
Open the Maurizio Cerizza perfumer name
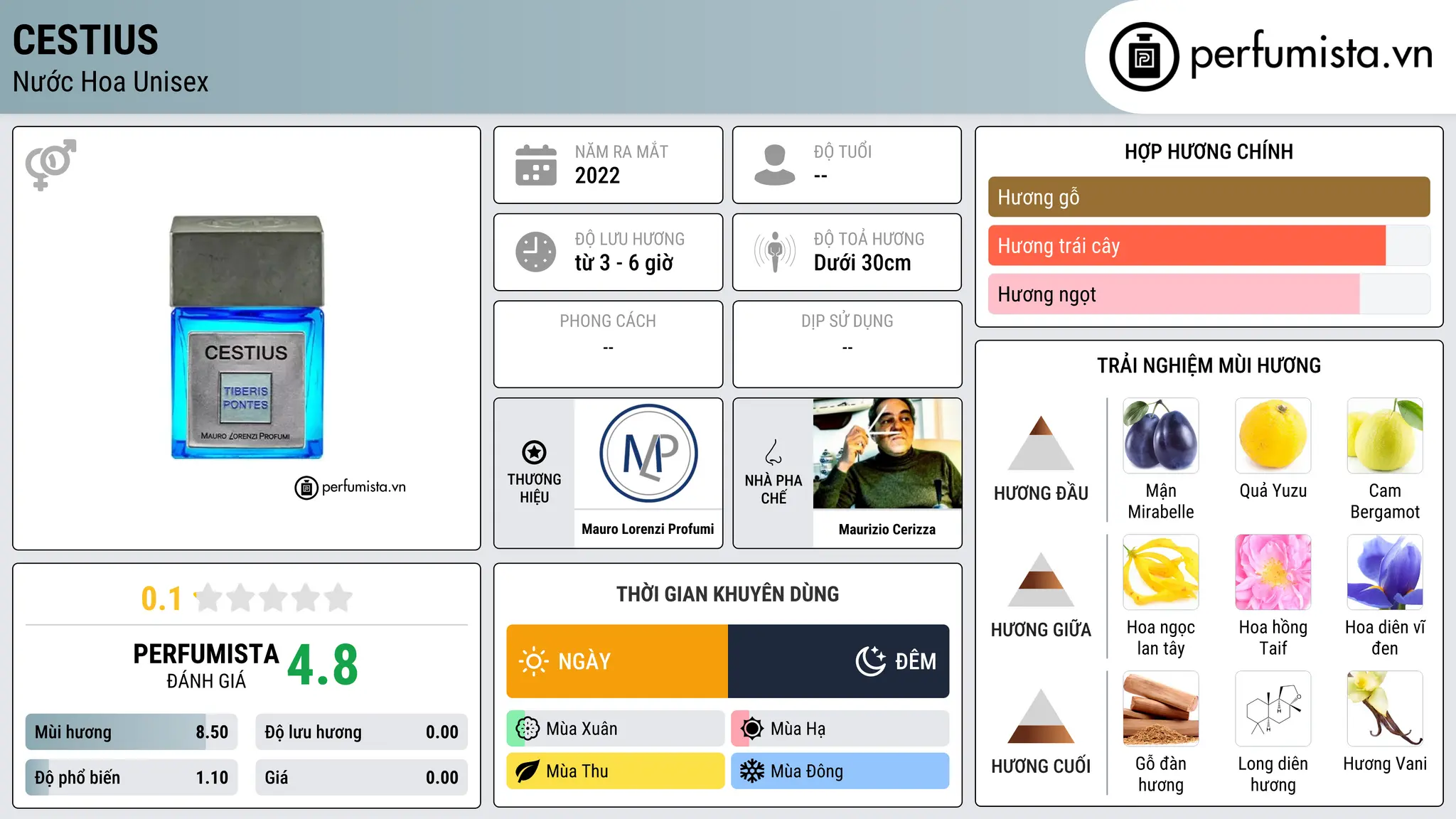[x=887, y=529]
